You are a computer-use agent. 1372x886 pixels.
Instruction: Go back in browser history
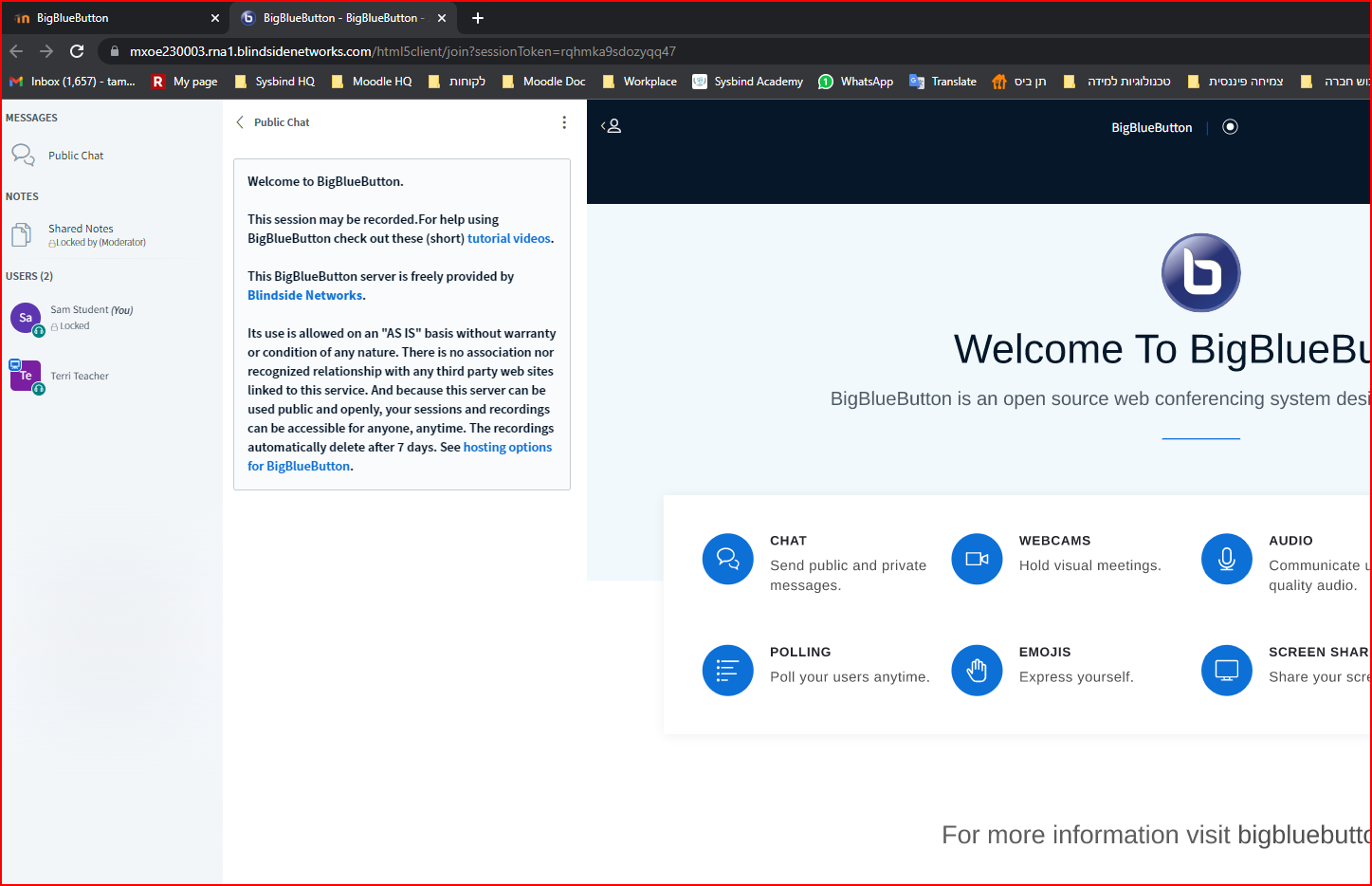[x=16, y=51]
